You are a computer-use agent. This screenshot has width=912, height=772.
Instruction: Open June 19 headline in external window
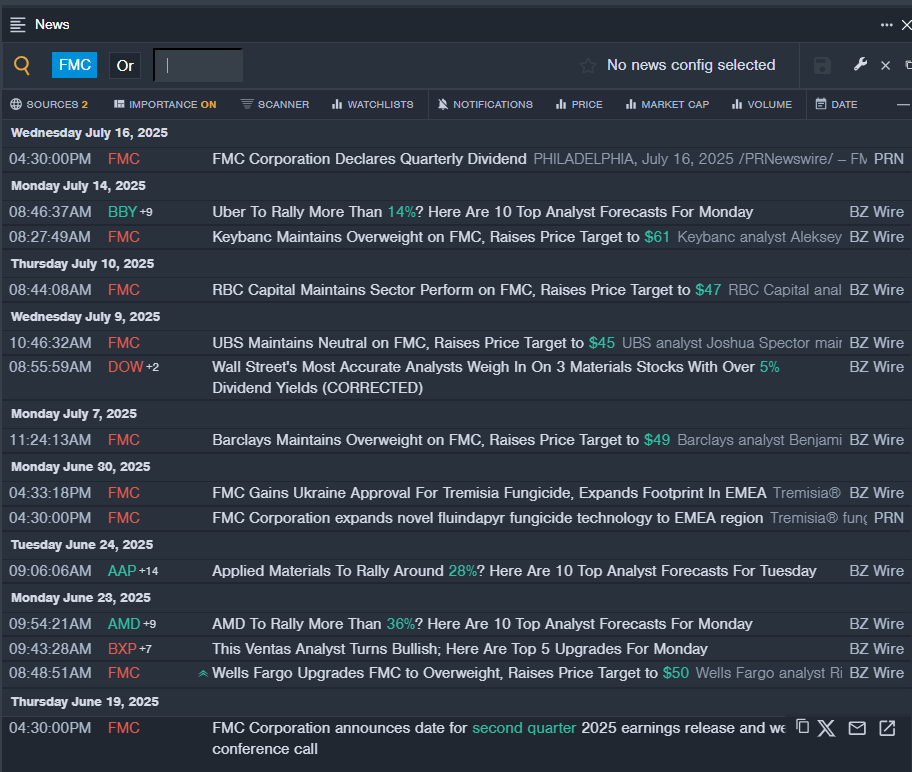coord(887,728)
